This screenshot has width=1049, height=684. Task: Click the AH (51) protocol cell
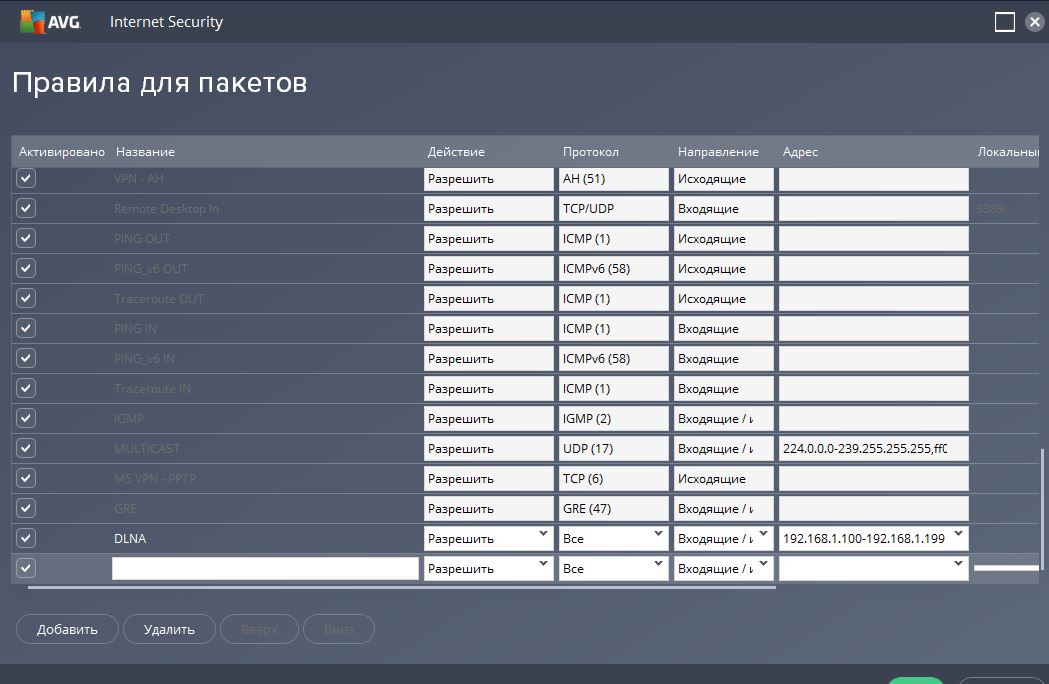[613, 179]
